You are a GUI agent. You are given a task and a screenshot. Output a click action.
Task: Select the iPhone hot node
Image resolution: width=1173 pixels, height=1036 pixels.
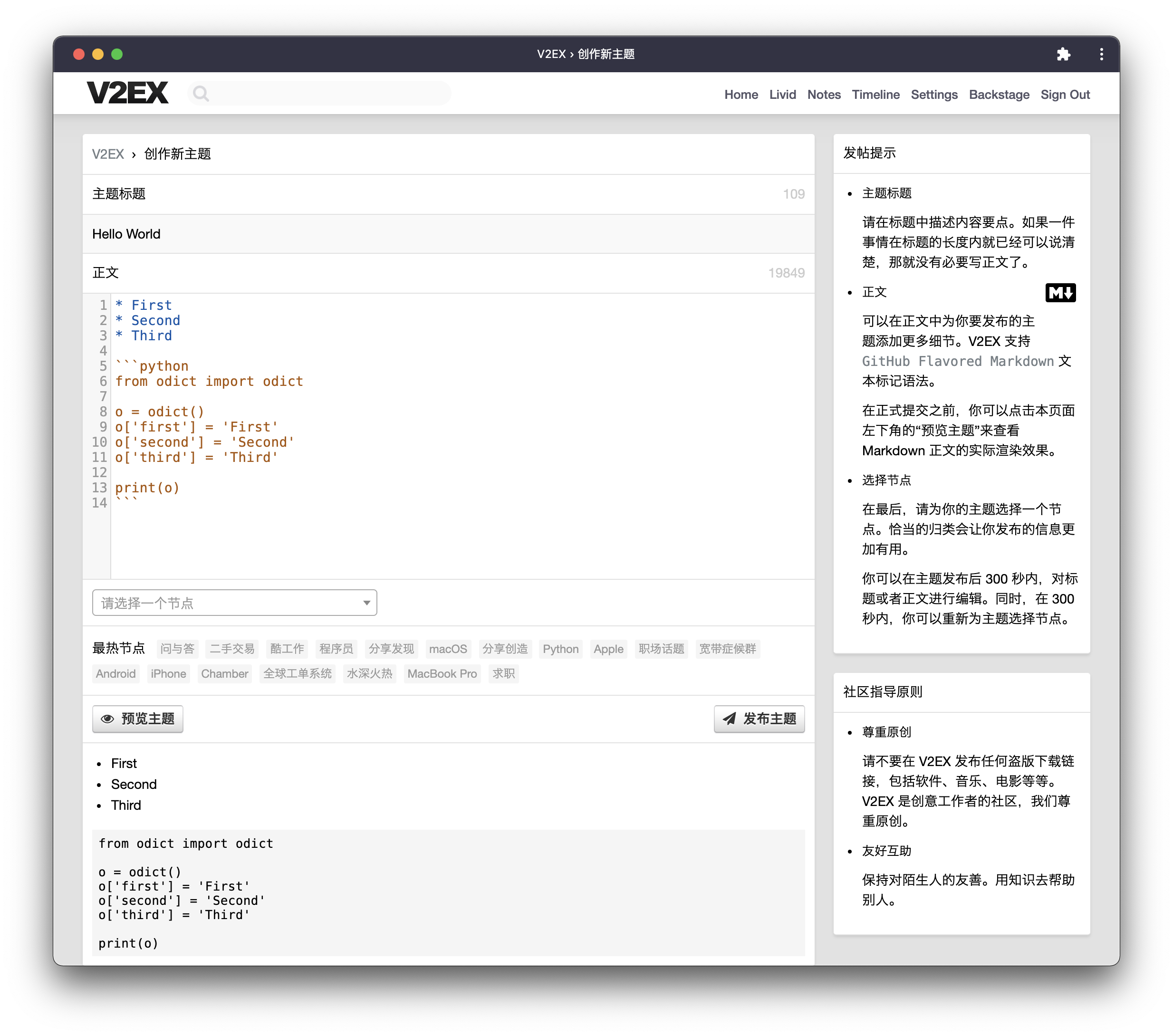click(x=168, y=673)
